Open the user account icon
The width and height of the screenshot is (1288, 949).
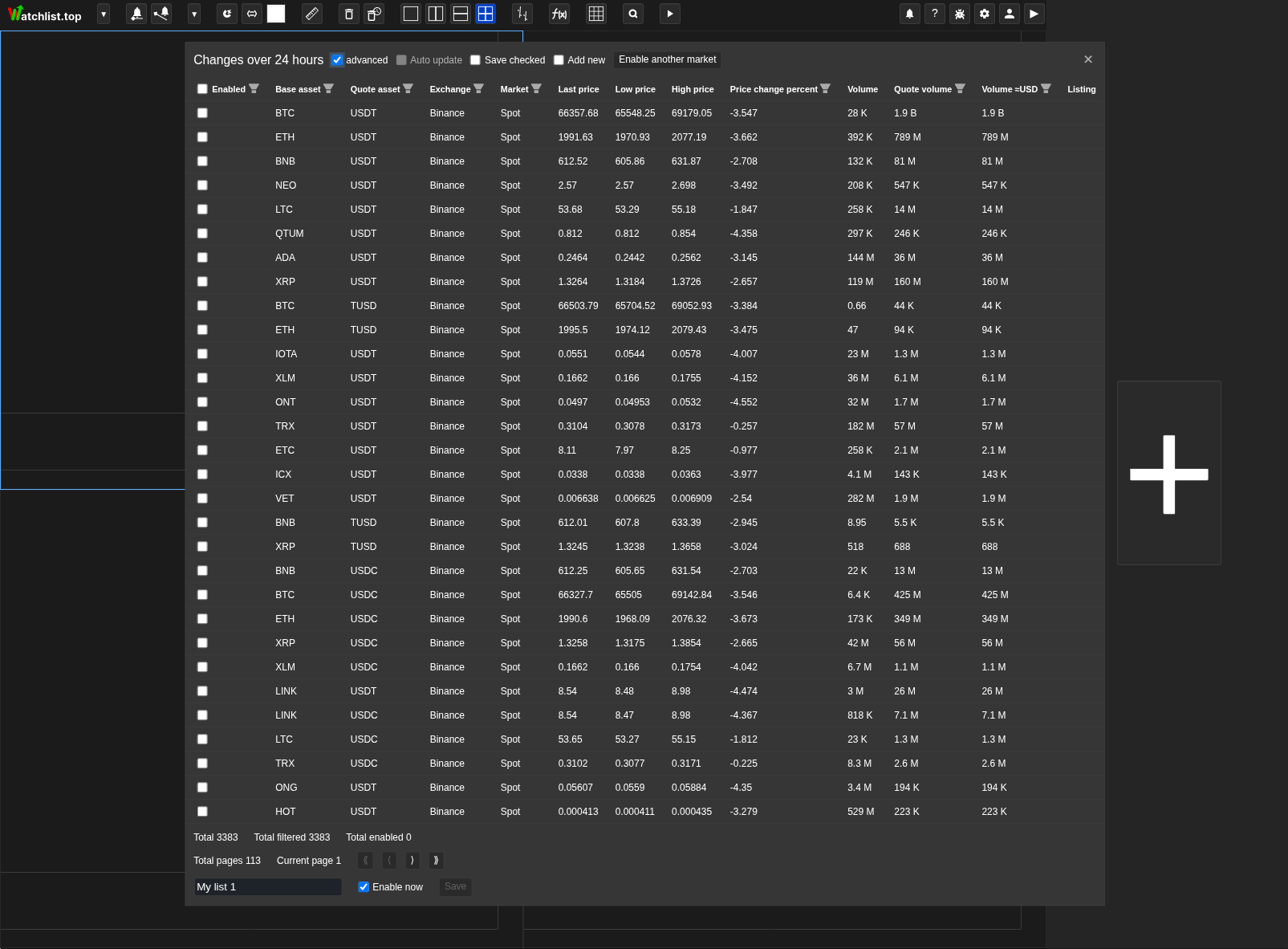coord(1010,14)
